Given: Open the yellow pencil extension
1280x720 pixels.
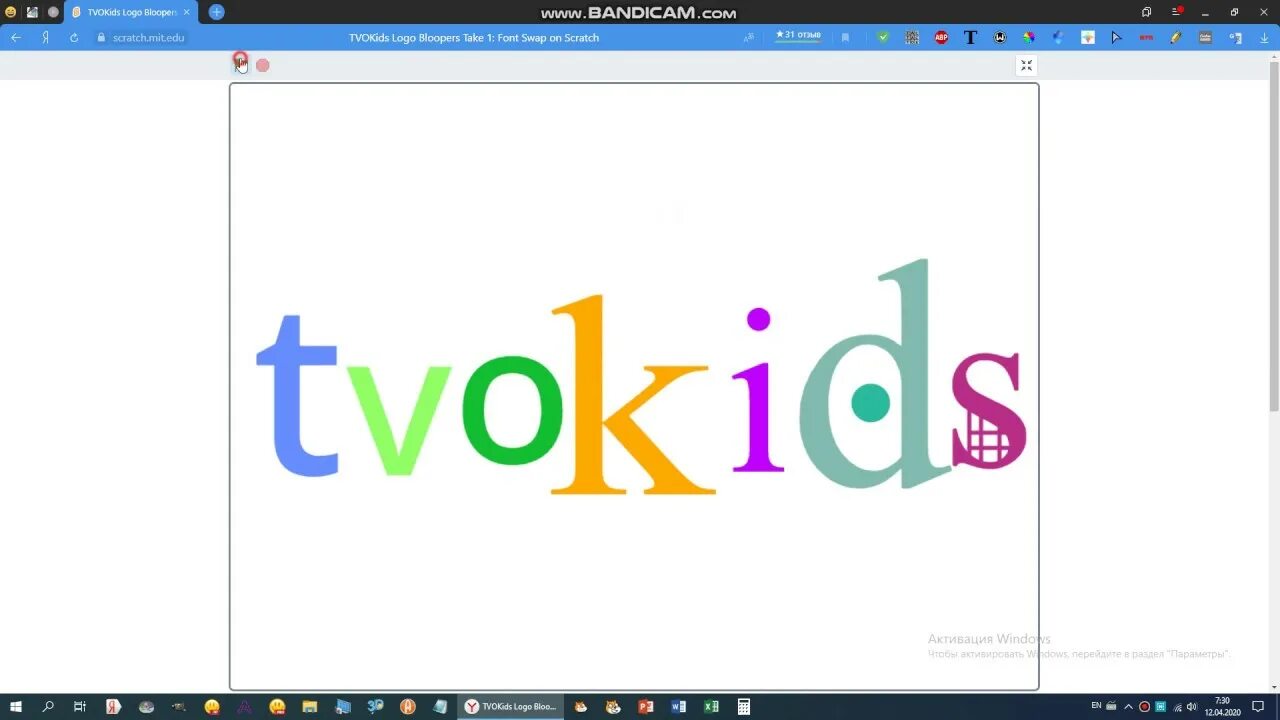Looking at the screenshot, I should click(x=1176, y=38).
